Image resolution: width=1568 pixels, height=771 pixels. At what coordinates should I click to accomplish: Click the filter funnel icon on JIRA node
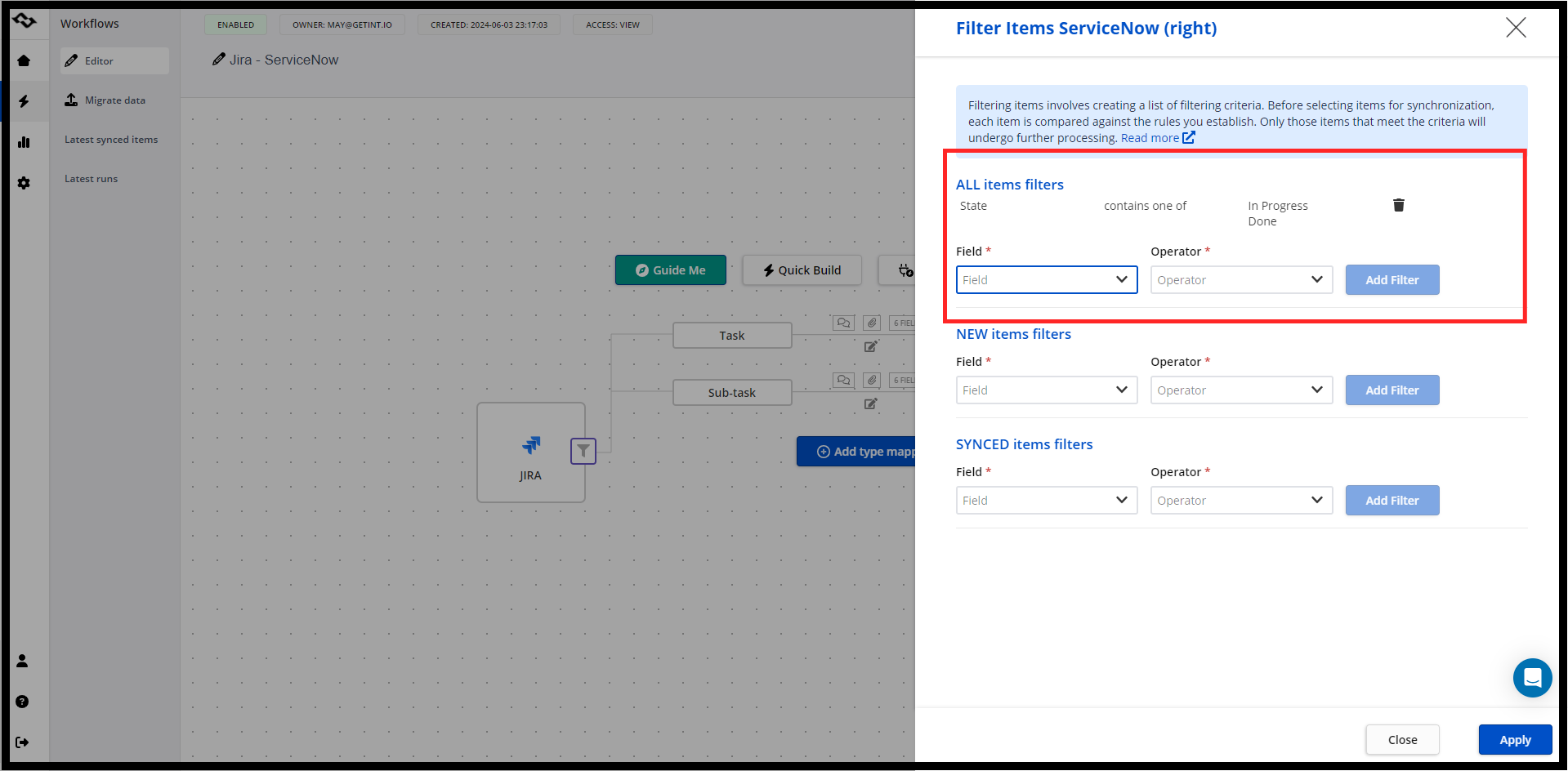[x=583, y=451]
